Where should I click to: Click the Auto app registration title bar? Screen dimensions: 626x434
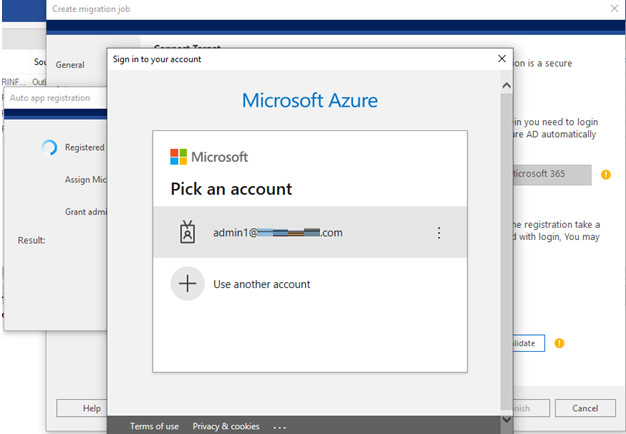pyautogui.click(x=55, y=98)
